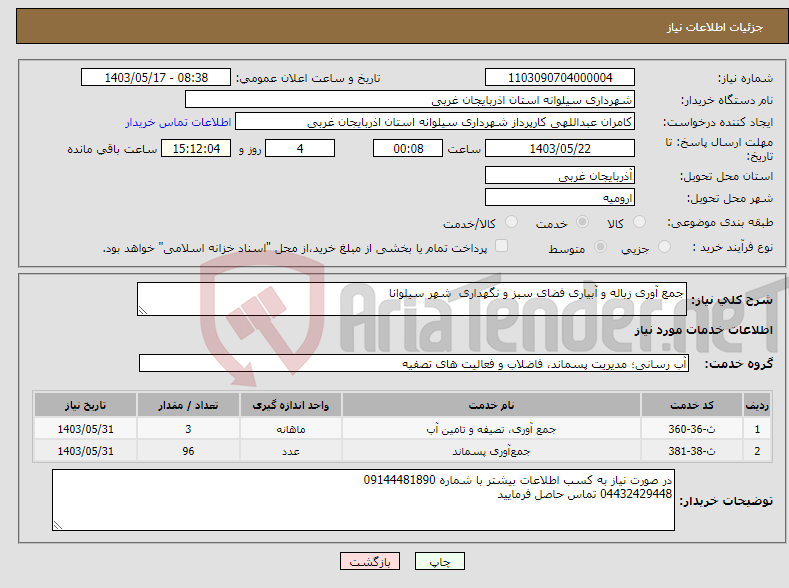789x588 pixels.
Task: Click the کد خدمت column header
Action: click(692, 405)
